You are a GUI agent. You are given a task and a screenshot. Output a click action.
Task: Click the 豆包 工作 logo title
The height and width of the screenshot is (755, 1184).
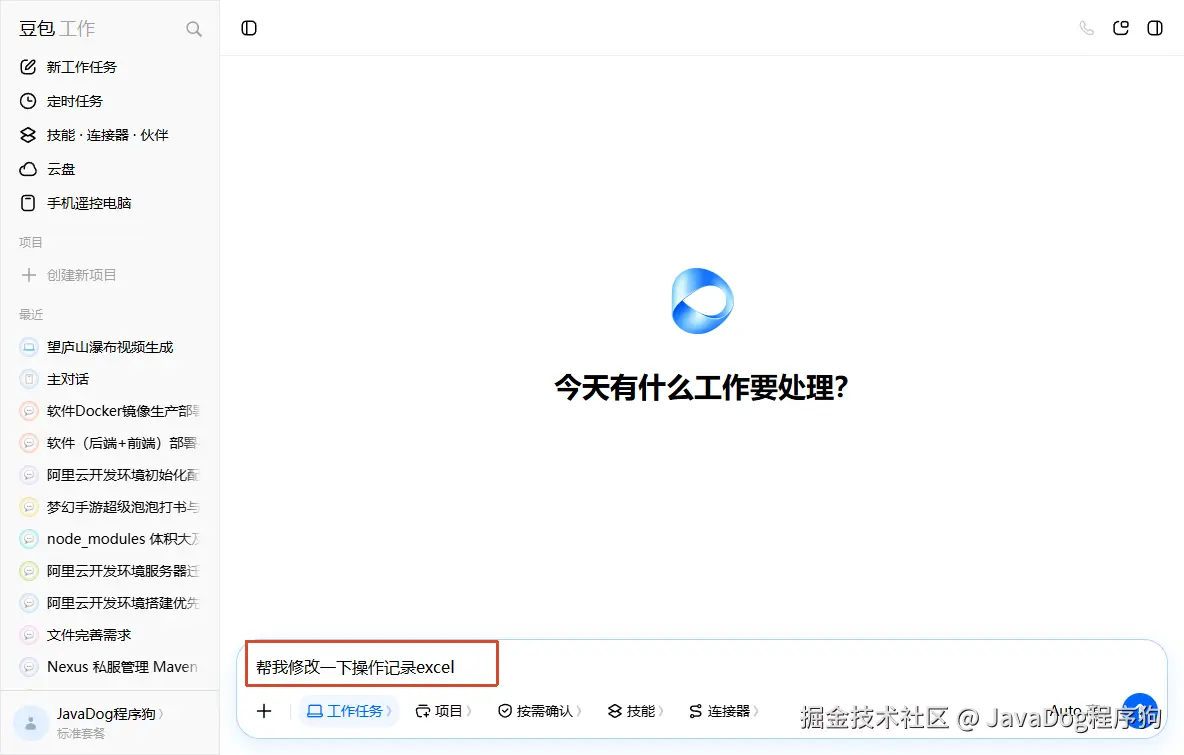[x=57, y=29]
